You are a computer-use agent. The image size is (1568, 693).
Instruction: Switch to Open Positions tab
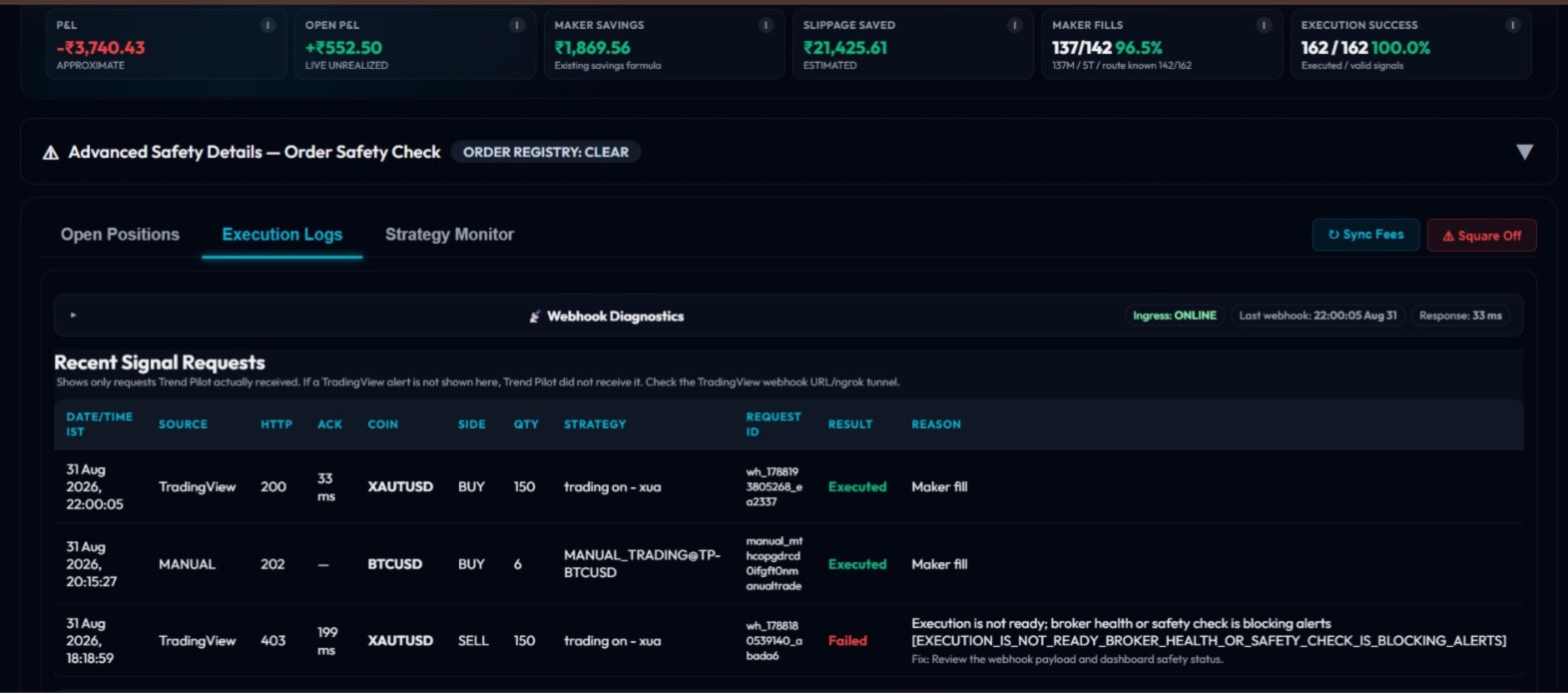[x=120, y=235]
